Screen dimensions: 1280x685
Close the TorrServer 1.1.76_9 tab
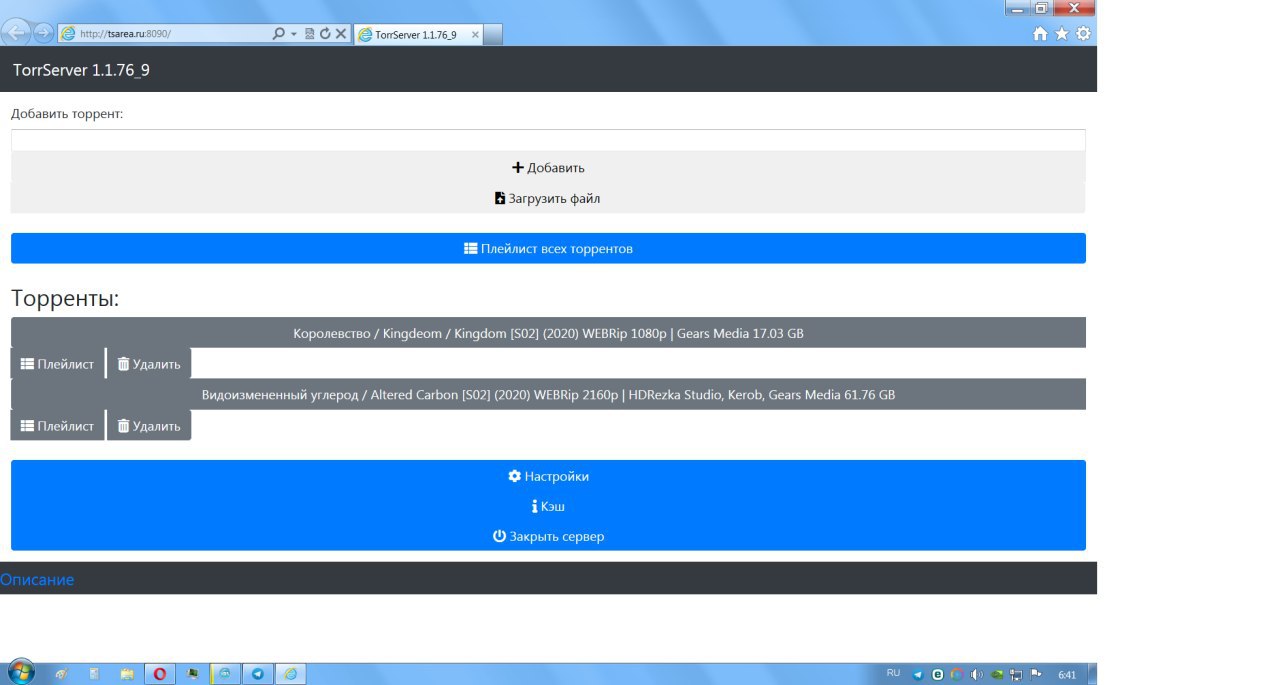click(x=475, y=34)
